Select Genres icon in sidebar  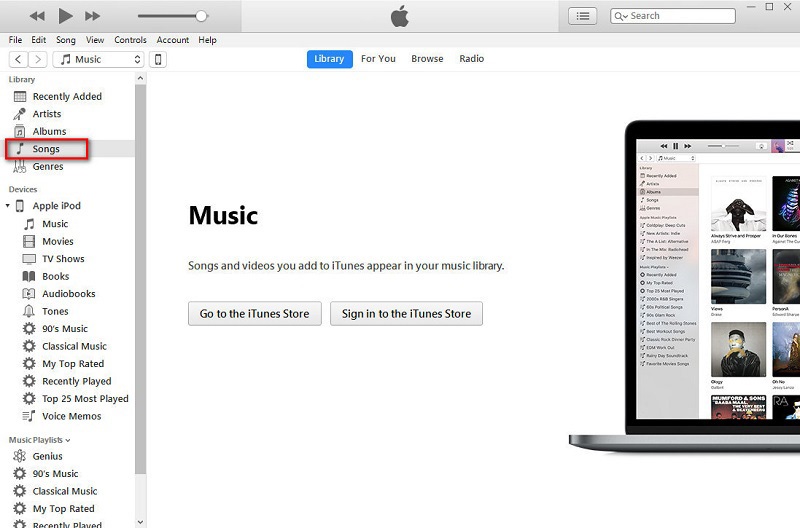[x=19, y=166]
